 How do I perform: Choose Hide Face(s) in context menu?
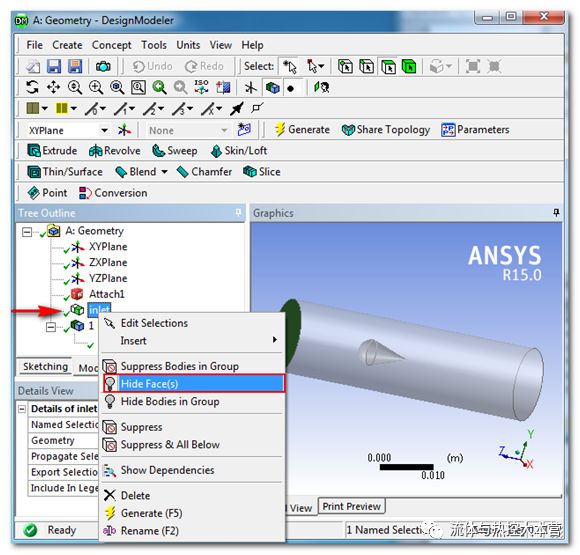coord(193,384)
